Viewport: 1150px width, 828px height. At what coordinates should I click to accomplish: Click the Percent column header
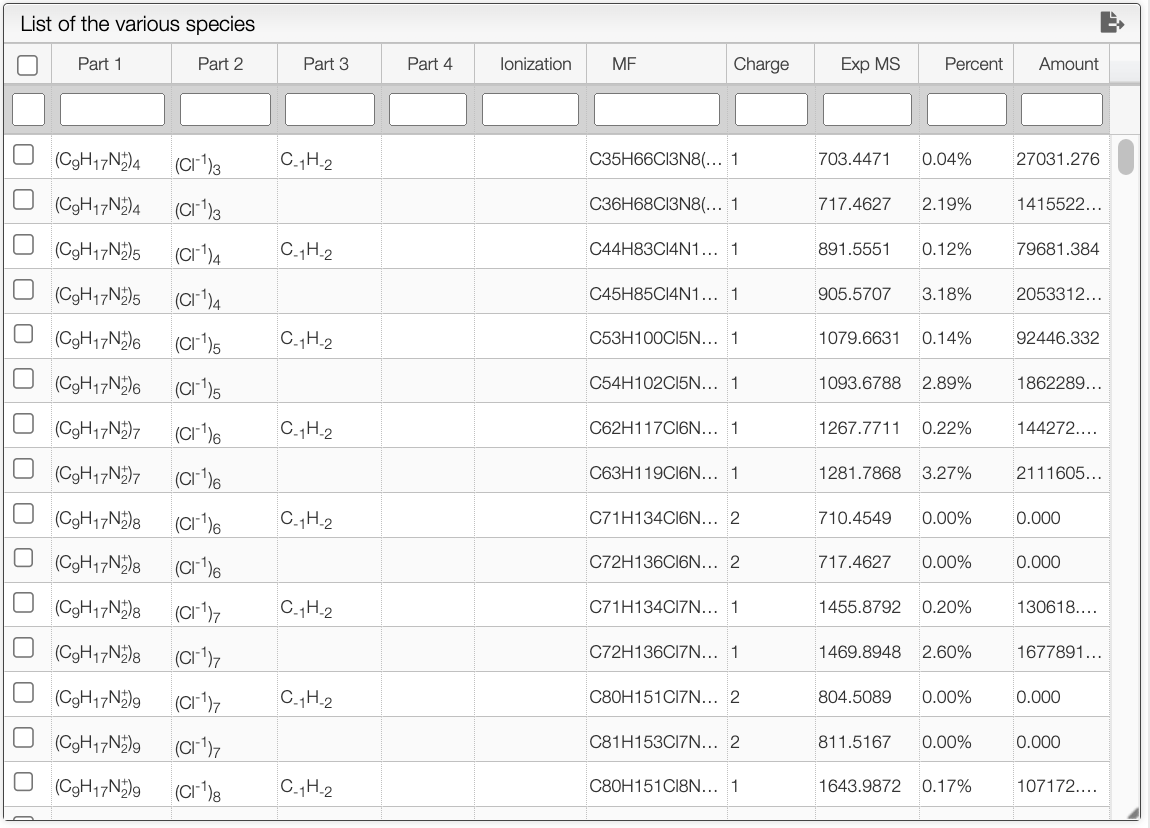[973, 64]
